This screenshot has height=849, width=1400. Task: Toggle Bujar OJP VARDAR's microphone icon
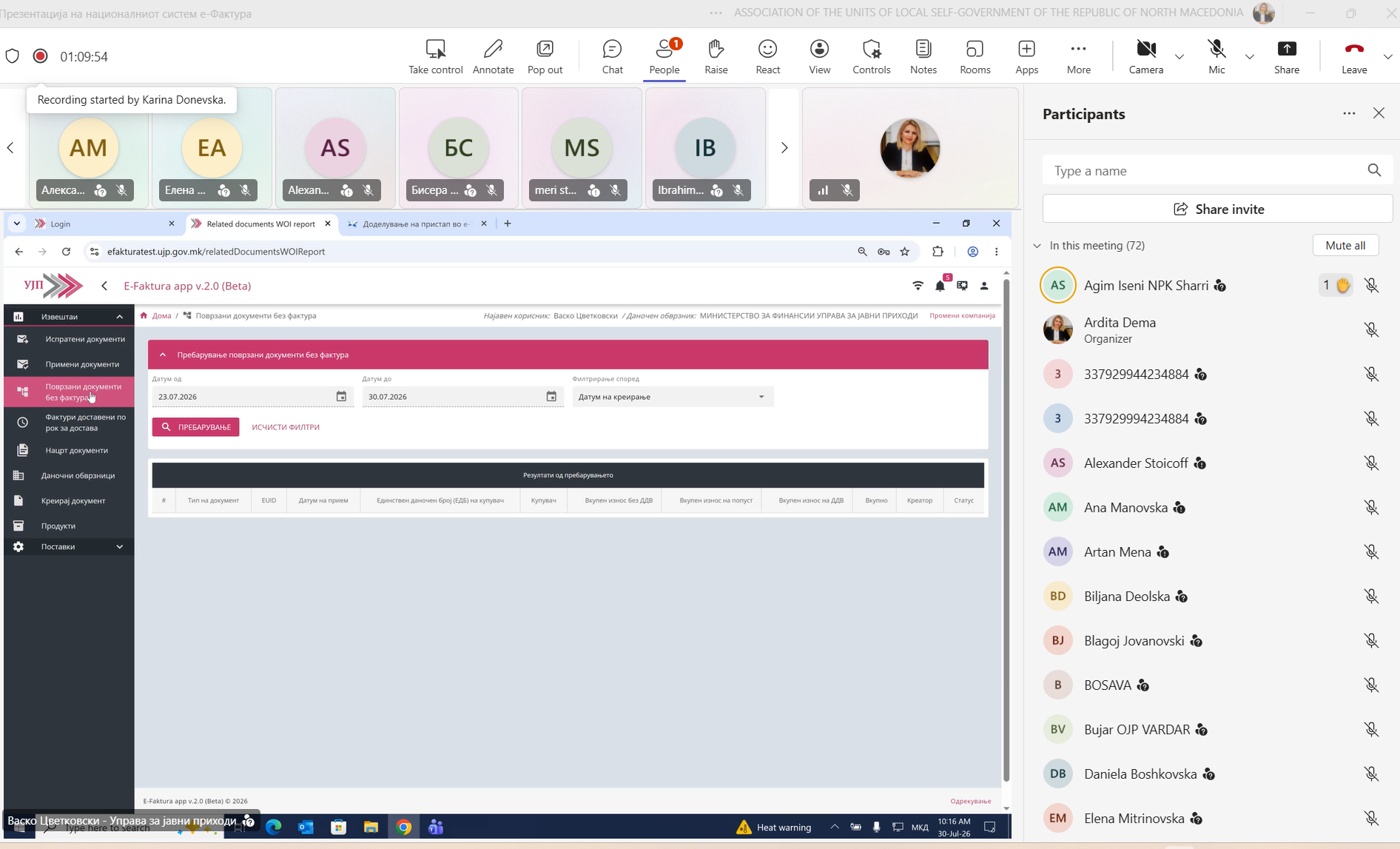pos(1371,730)
